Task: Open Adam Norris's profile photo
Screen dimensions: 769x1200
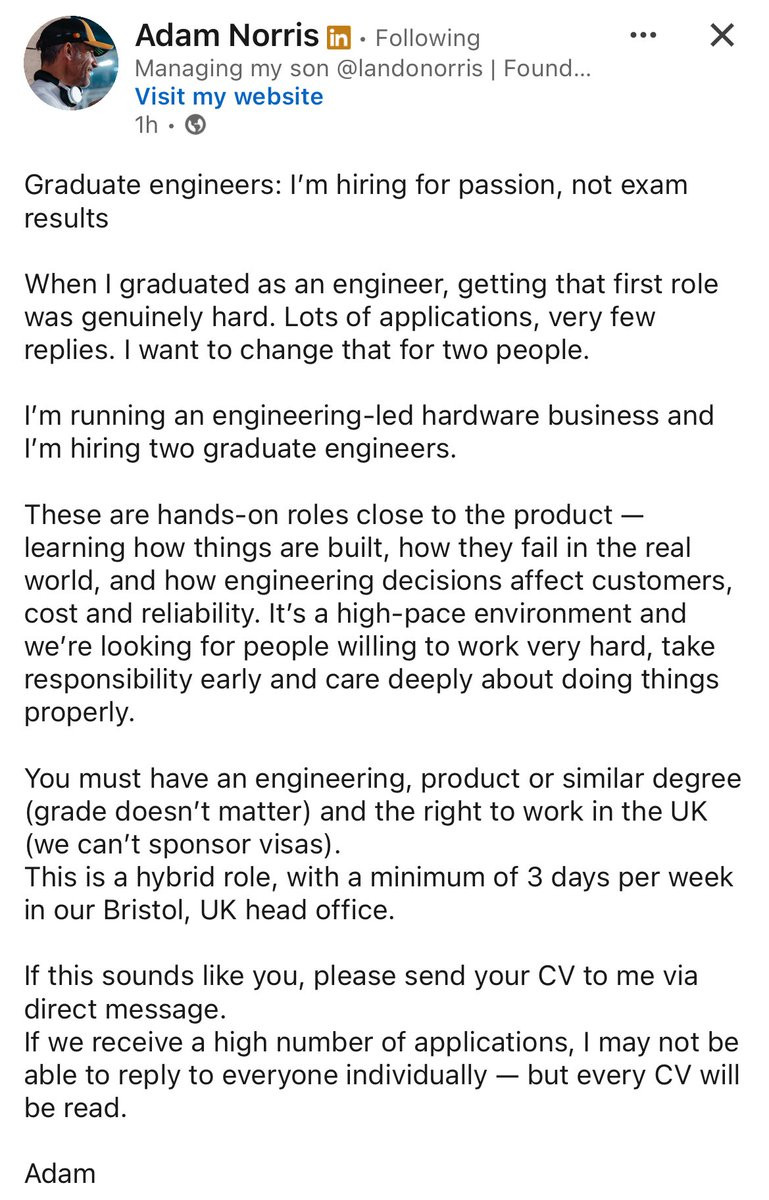Action: coord(70,62)
